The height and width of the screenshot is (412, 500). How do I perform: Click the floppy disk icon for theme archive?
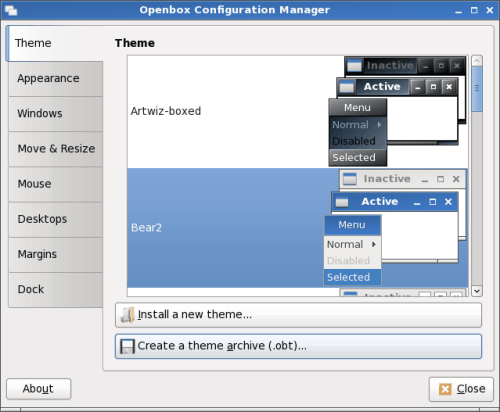127,347
